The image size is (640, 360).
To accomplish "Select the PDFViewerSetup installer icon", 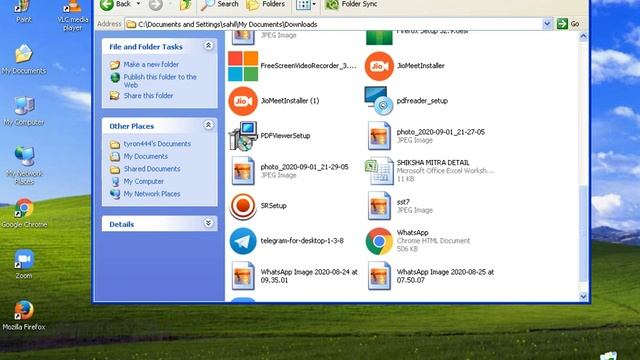I will click(x=243, y=136).
